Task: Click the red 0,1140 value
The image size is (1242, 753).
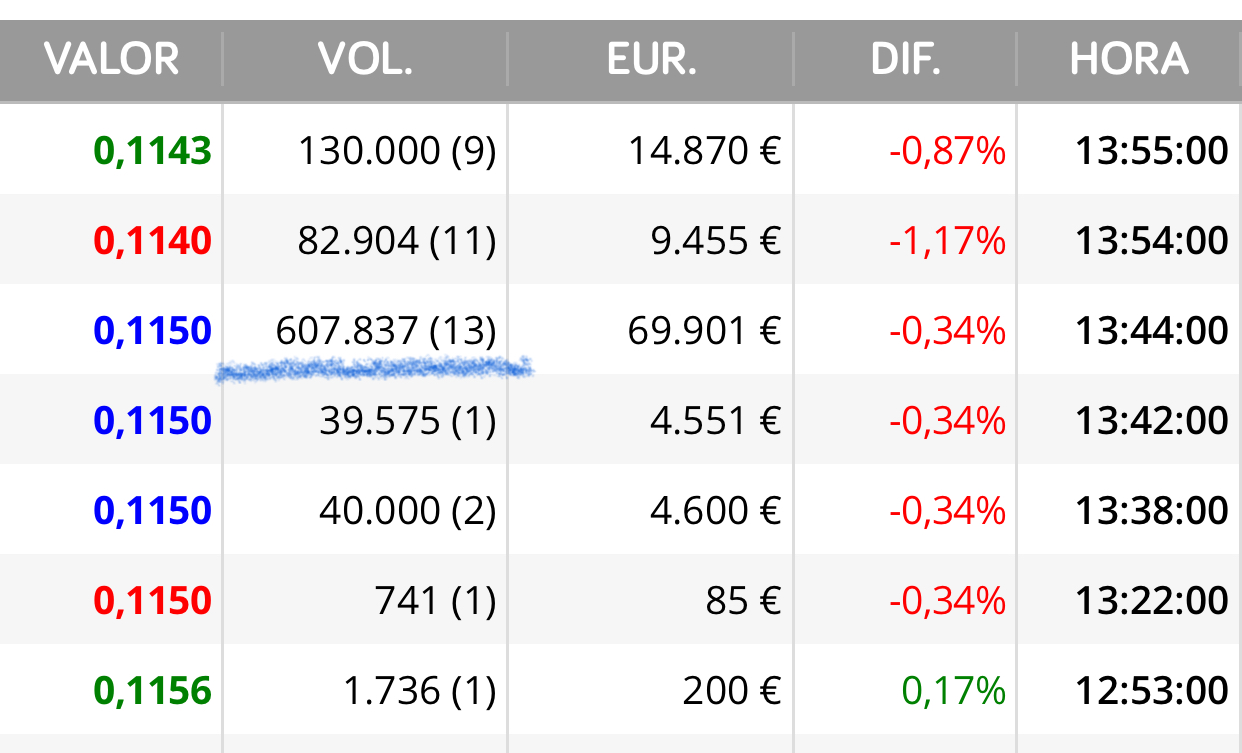Action: (152, 241)
